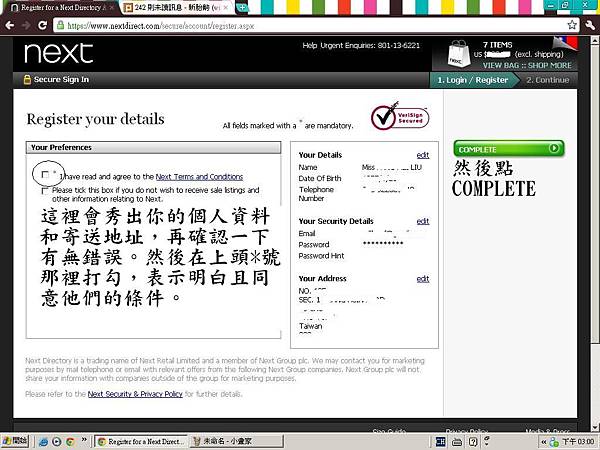
Task: Switch to the Register for a Next Directory tab
Action: click(61, 7)
